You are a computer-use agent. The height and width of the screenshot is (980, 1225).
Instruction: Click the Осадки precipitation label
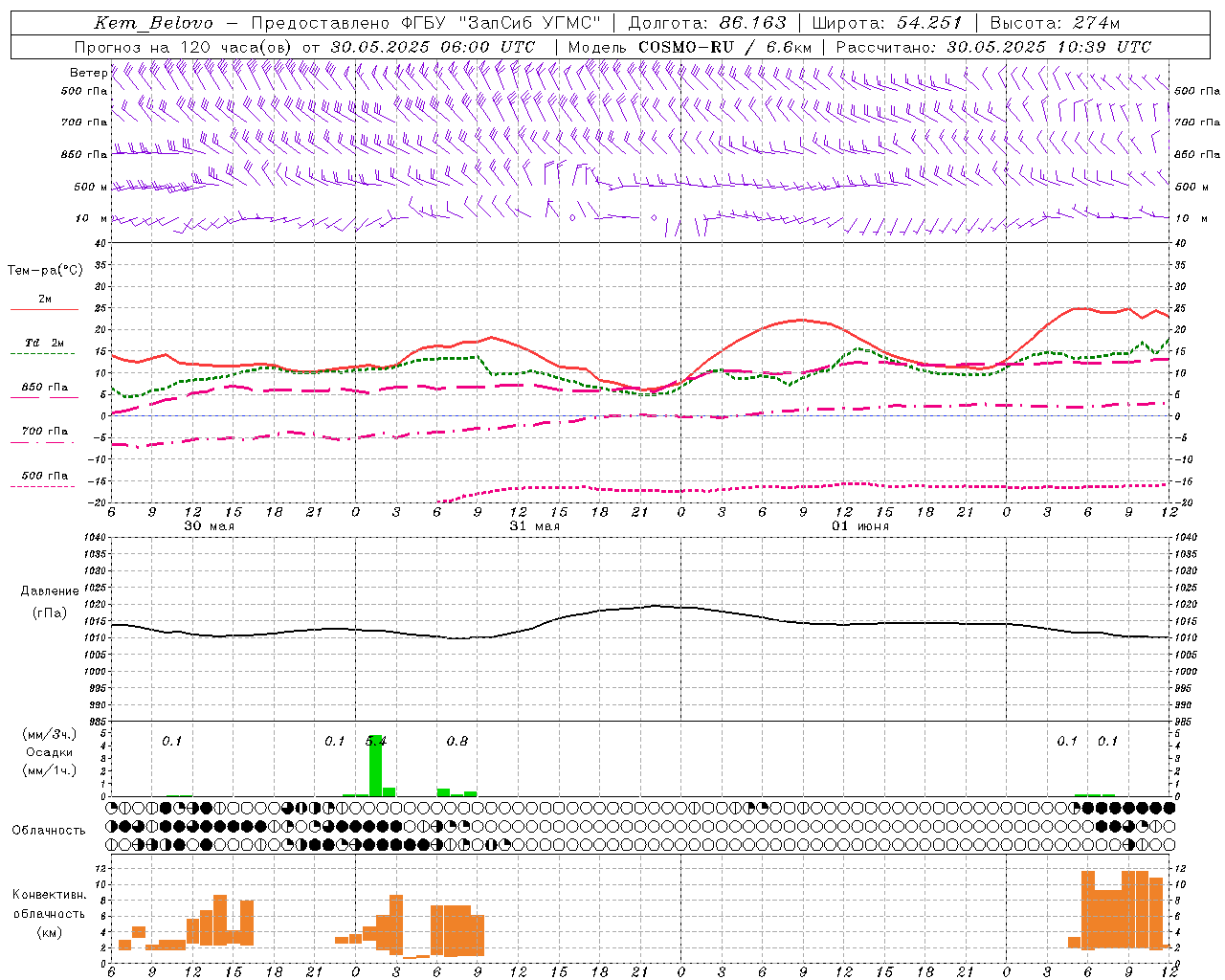[x=48, y=752]
